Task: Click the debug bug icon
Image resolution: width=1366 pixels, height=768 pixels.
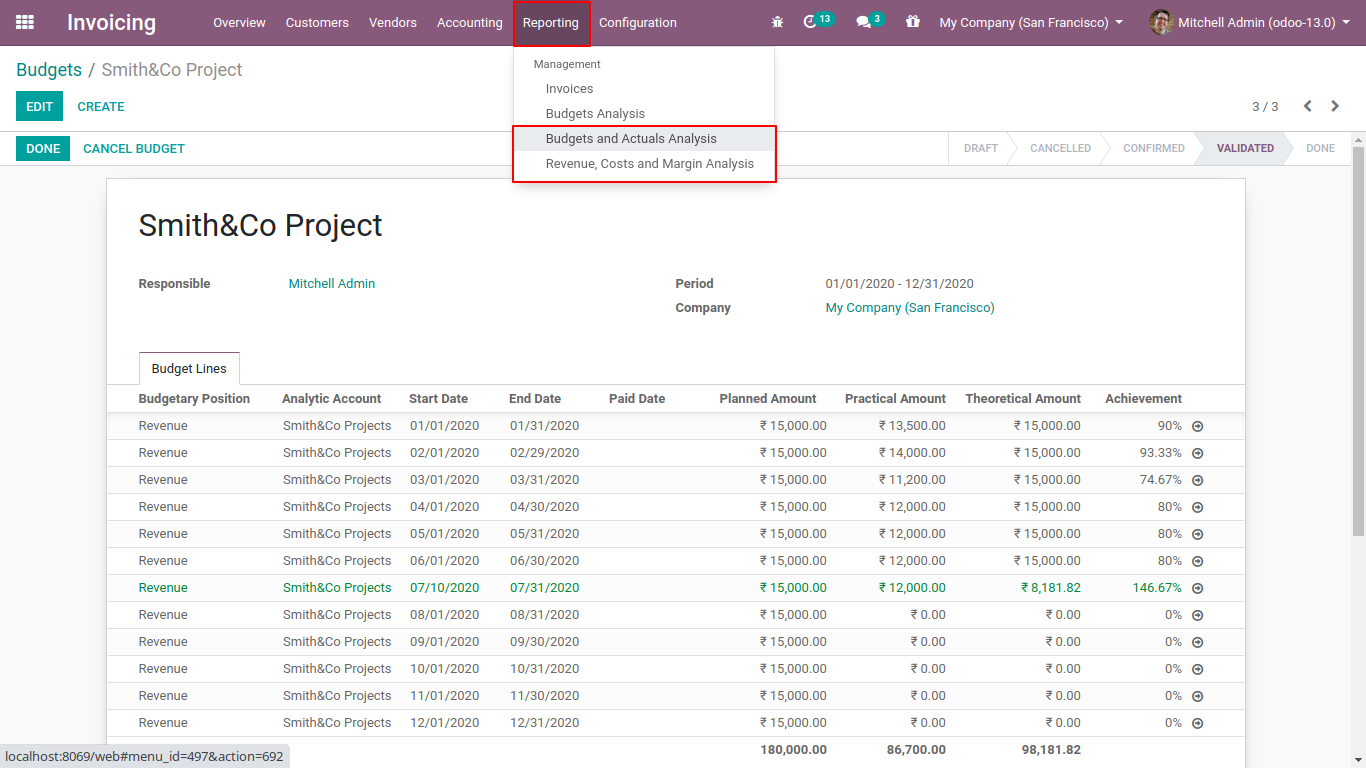Action: click(x=778, y=22)
